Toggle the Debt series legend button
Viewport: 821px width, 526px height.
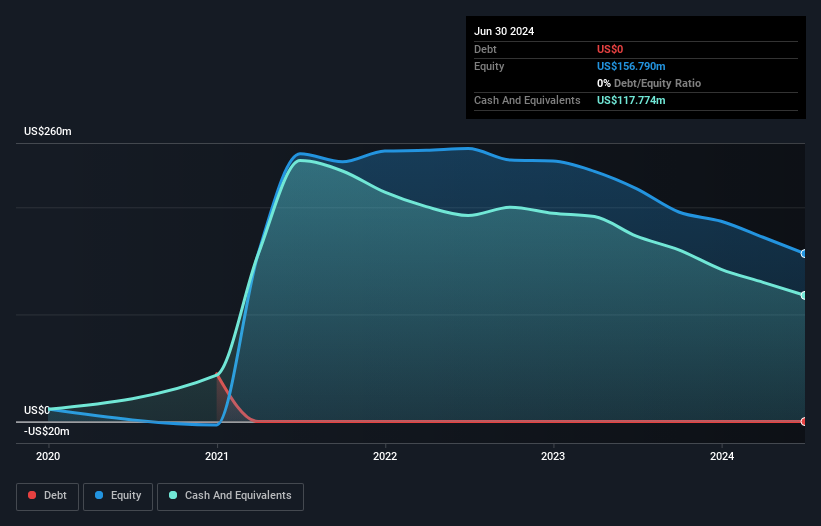click(48, 496)
